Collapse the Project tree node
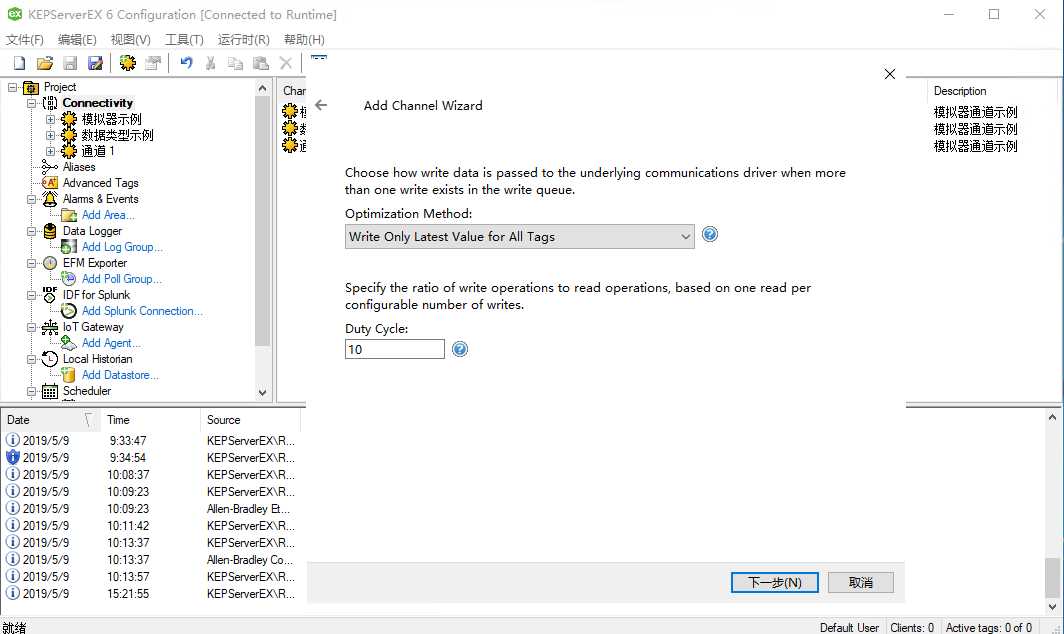This screenshot has width=1064, height=634. [12, 88]
